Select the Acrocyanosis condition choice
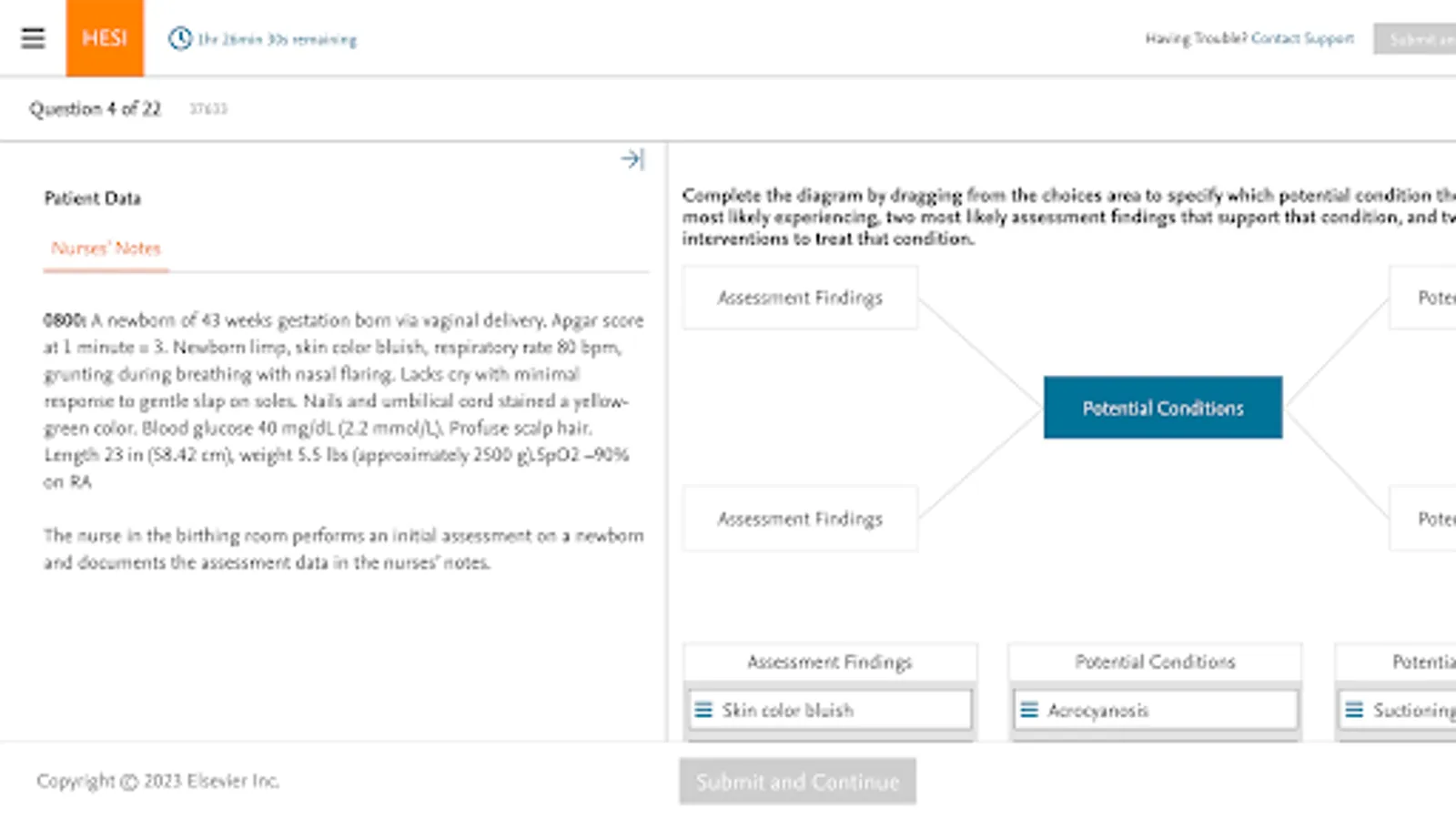 point(1098,710)
